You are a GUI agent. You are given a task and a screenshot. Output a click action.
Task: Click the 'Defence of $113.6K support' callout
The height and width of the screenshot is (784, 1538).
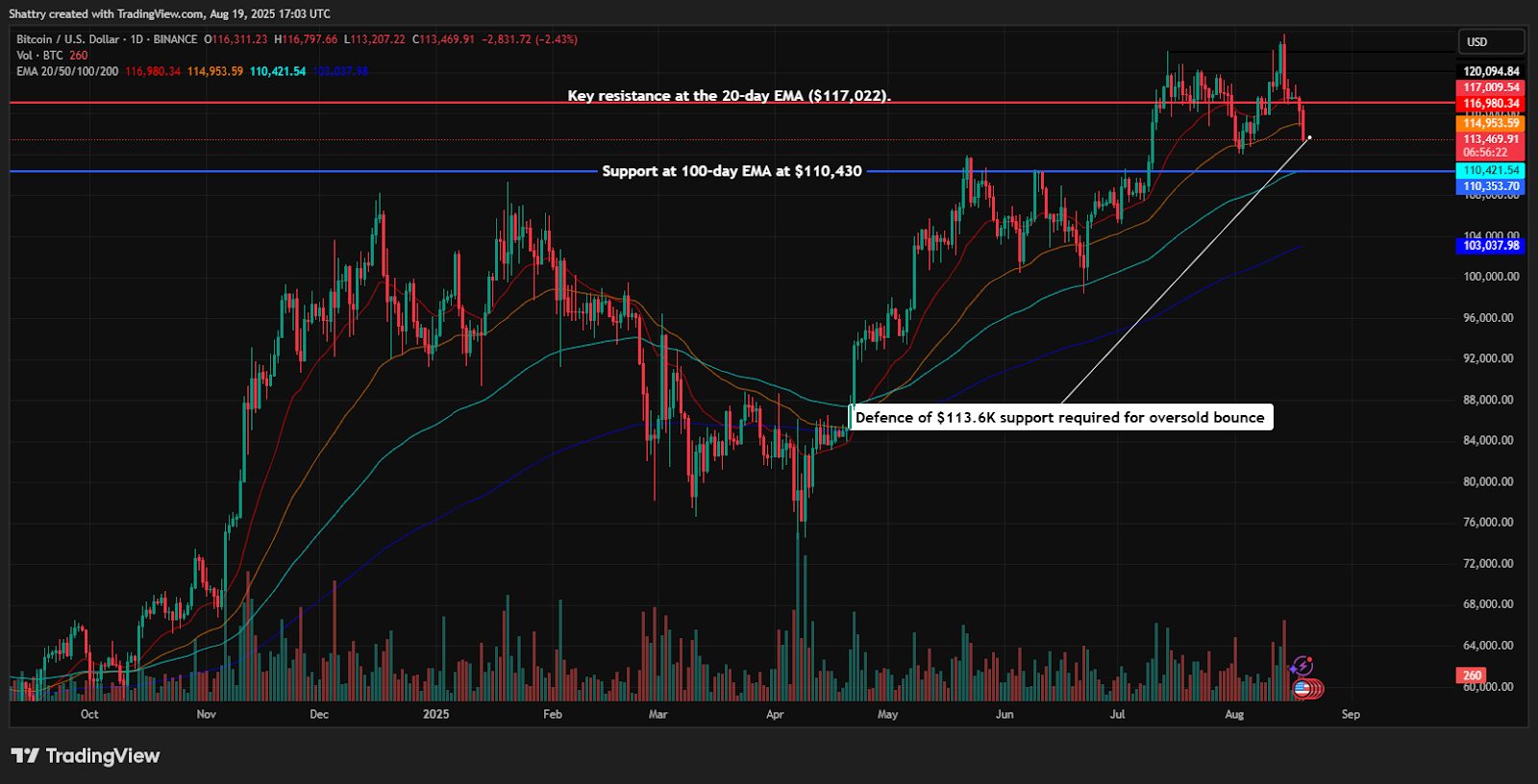tap(1060, 417)
